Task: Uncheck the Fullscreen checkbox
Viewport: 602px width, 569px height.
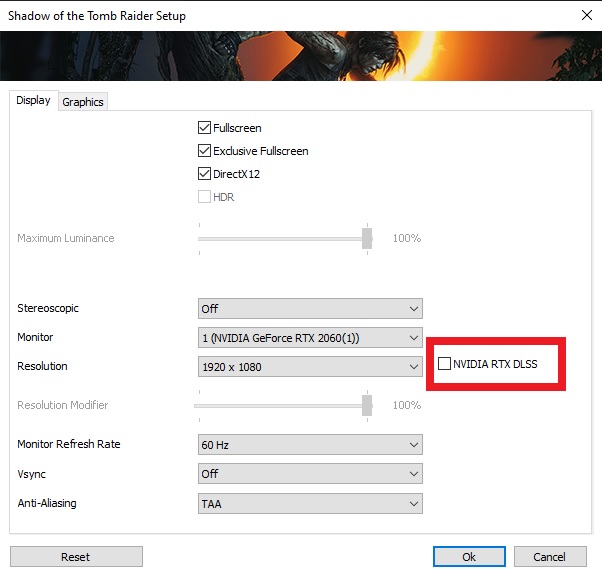Action: [x=204, y=127]
